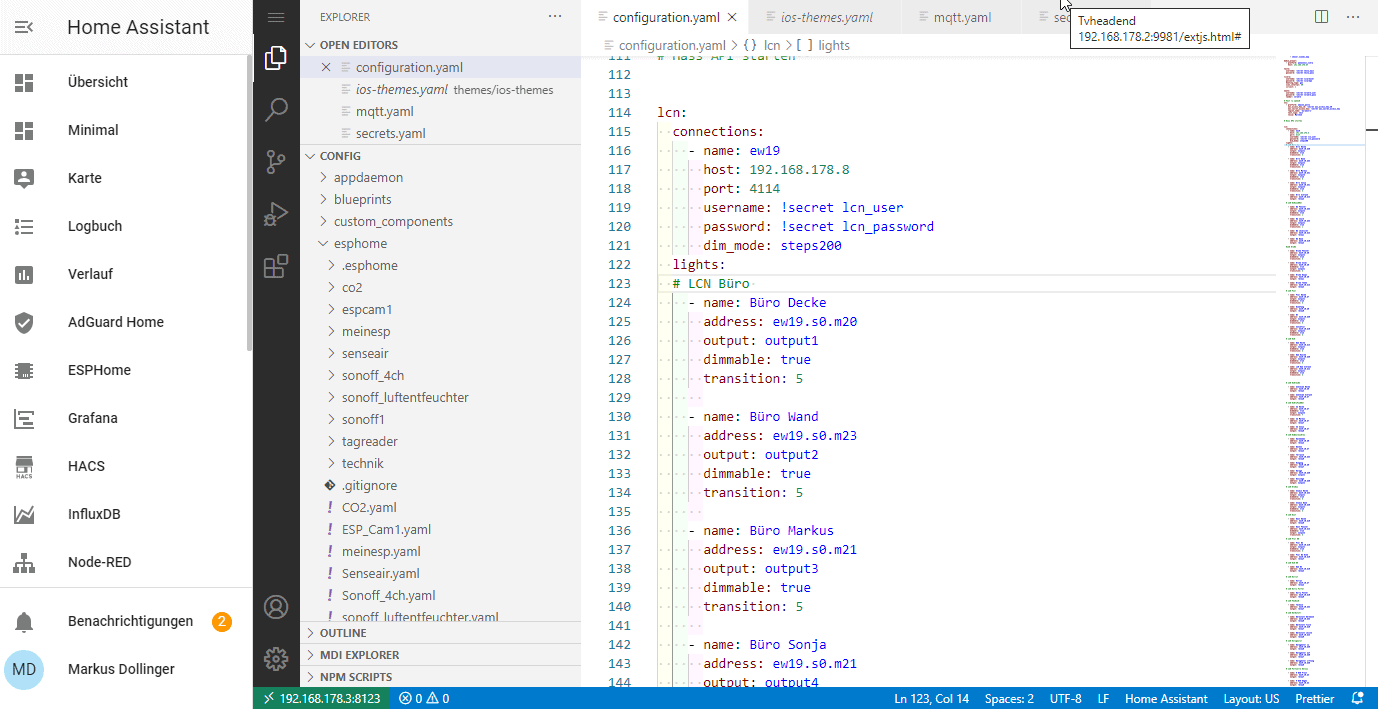
Task: Open the Run and Debug view
Action: point(276,214)
